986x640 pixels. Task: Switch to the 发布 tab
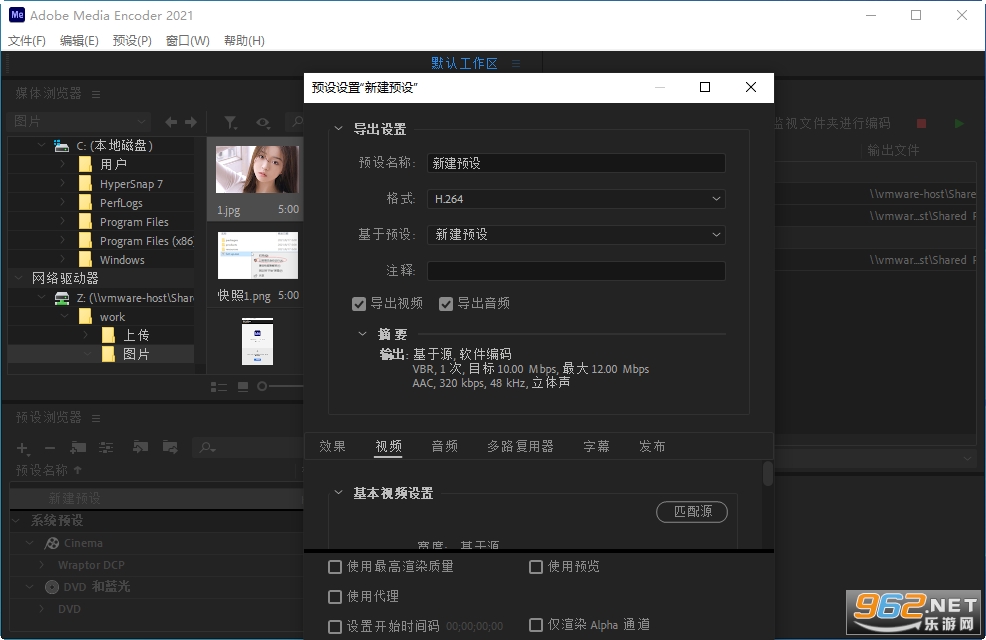click(652, 446)
